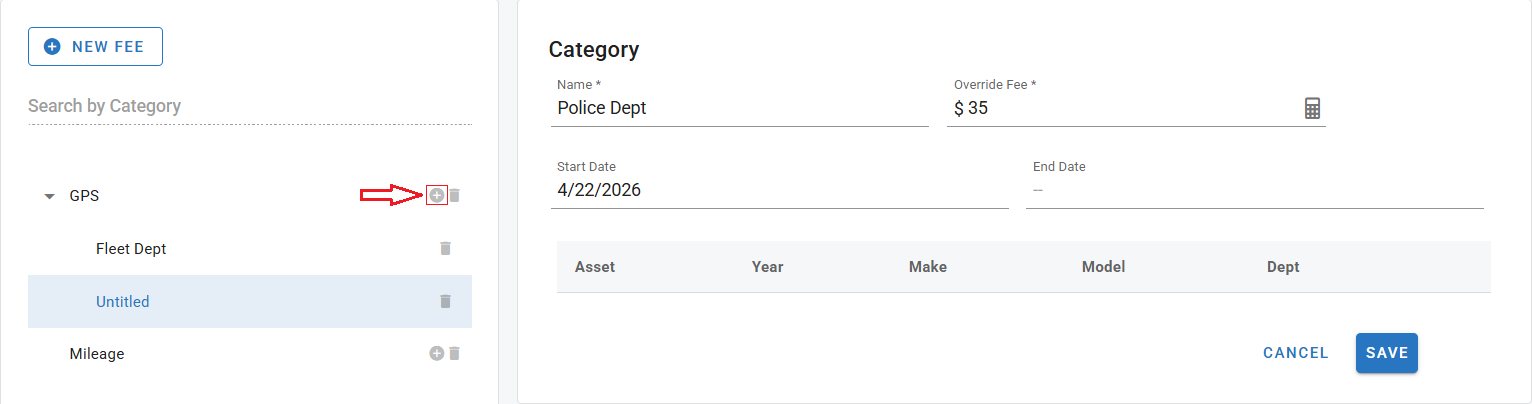Click the plus icon in New Fee button

(x=53, y=47)
